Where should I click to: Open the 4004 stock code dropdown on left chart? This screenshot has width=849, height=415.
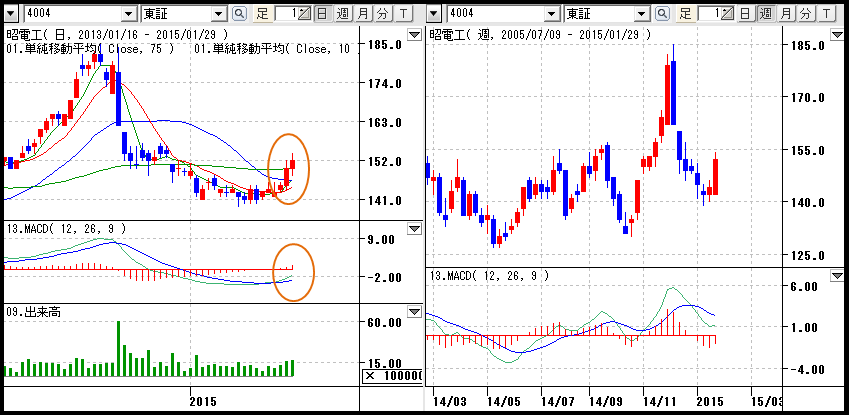tap(128, 14)
